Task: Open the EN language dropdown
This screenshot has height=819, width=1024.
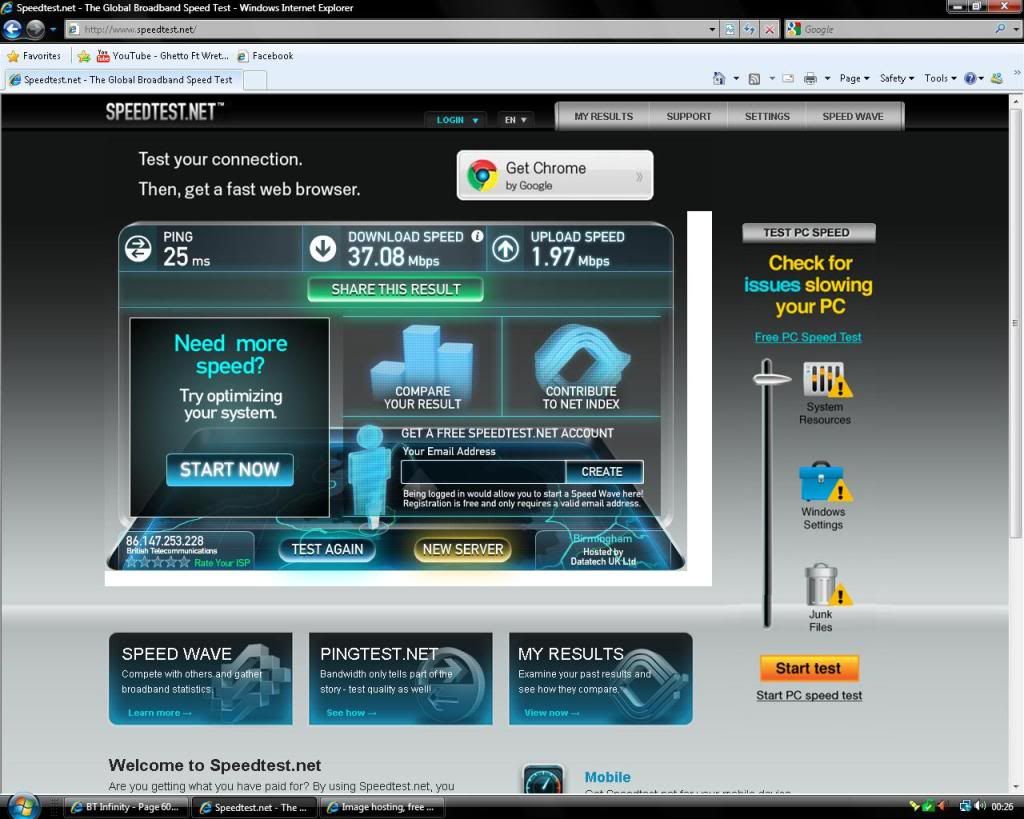Action: point(514,120)
